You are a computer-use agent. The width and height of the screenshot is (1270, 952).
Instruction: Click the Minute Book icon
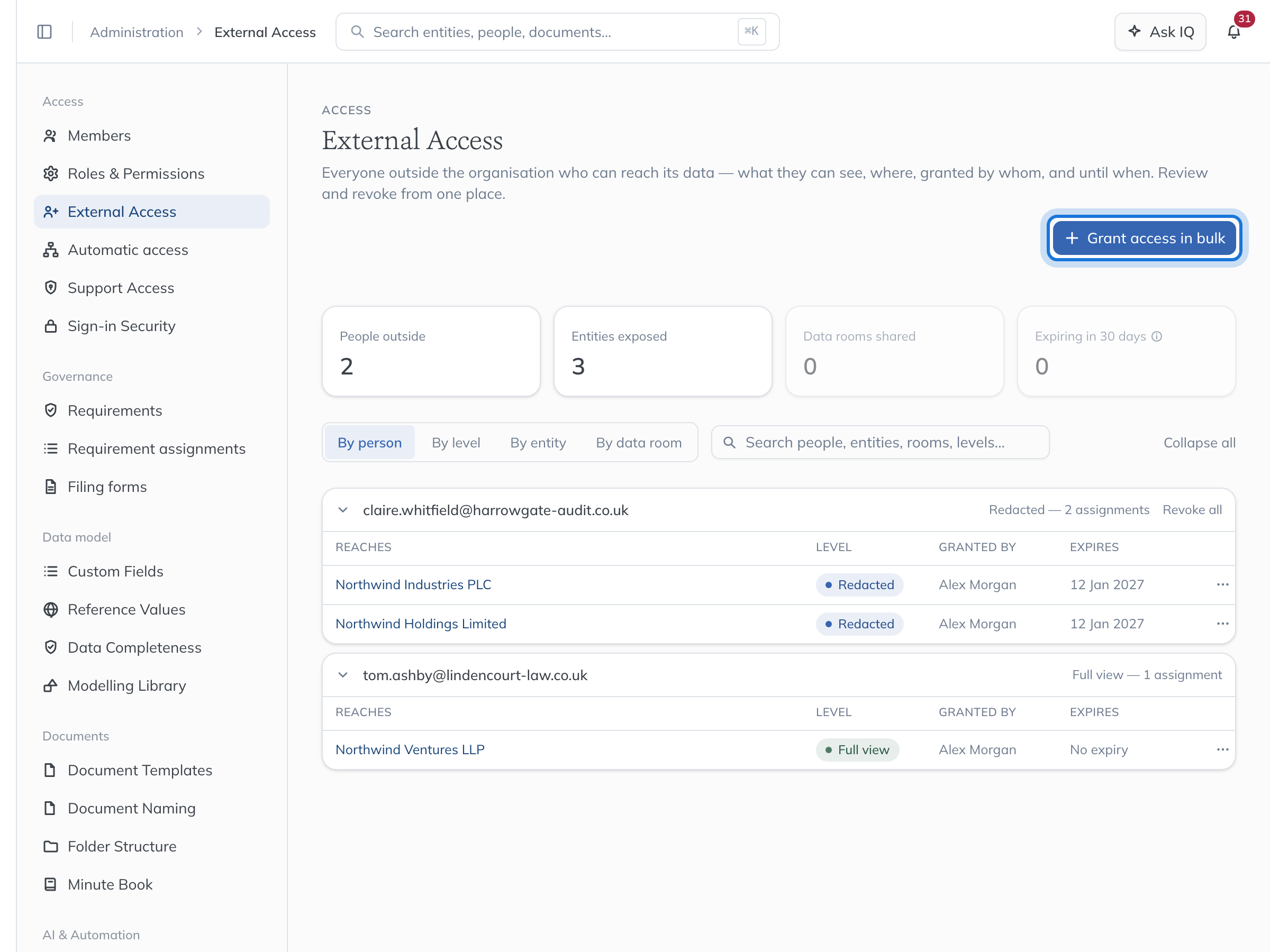(x=50, y=885)
